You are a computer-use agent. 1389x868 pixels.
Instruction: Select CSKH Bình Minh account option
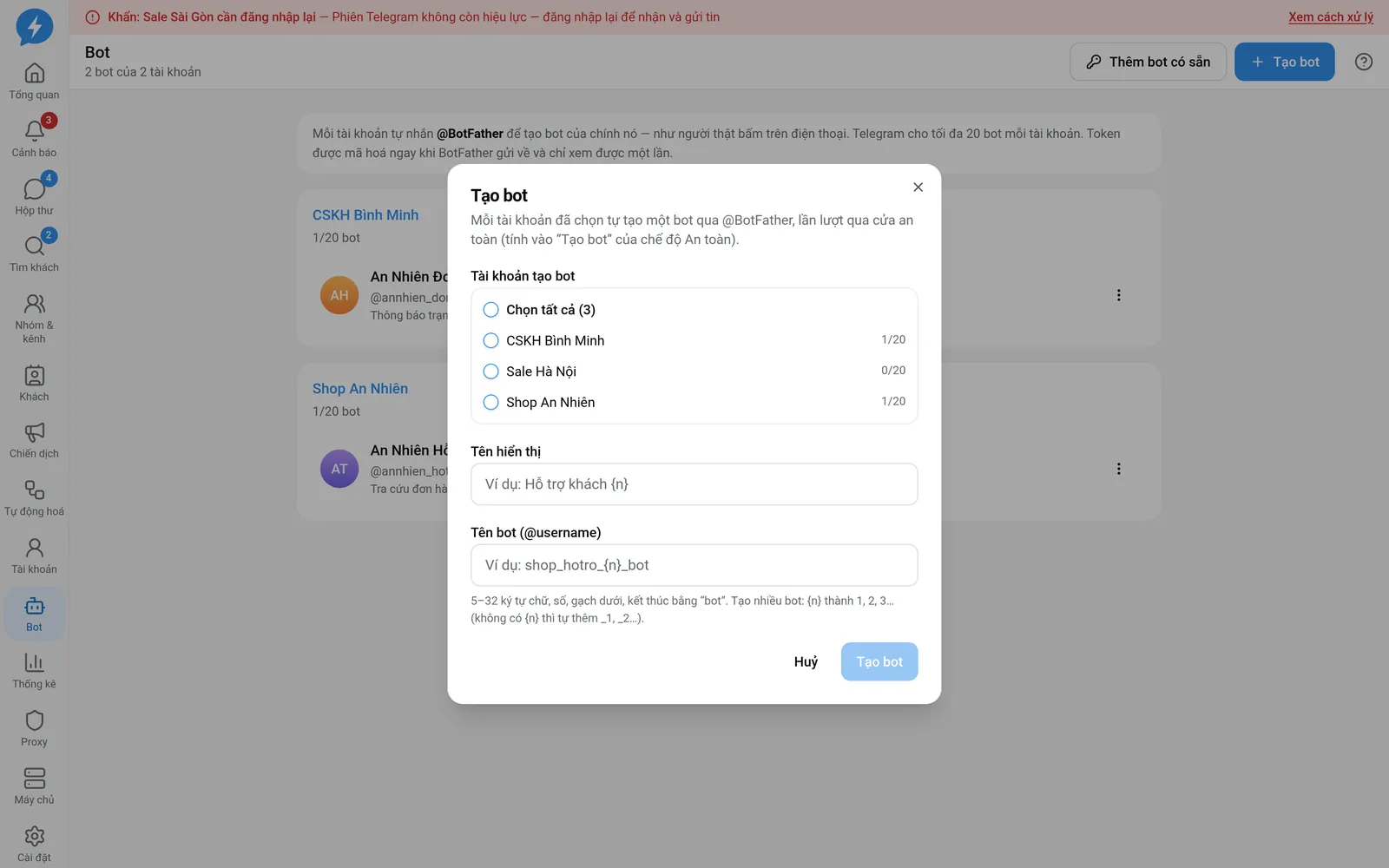694,340
